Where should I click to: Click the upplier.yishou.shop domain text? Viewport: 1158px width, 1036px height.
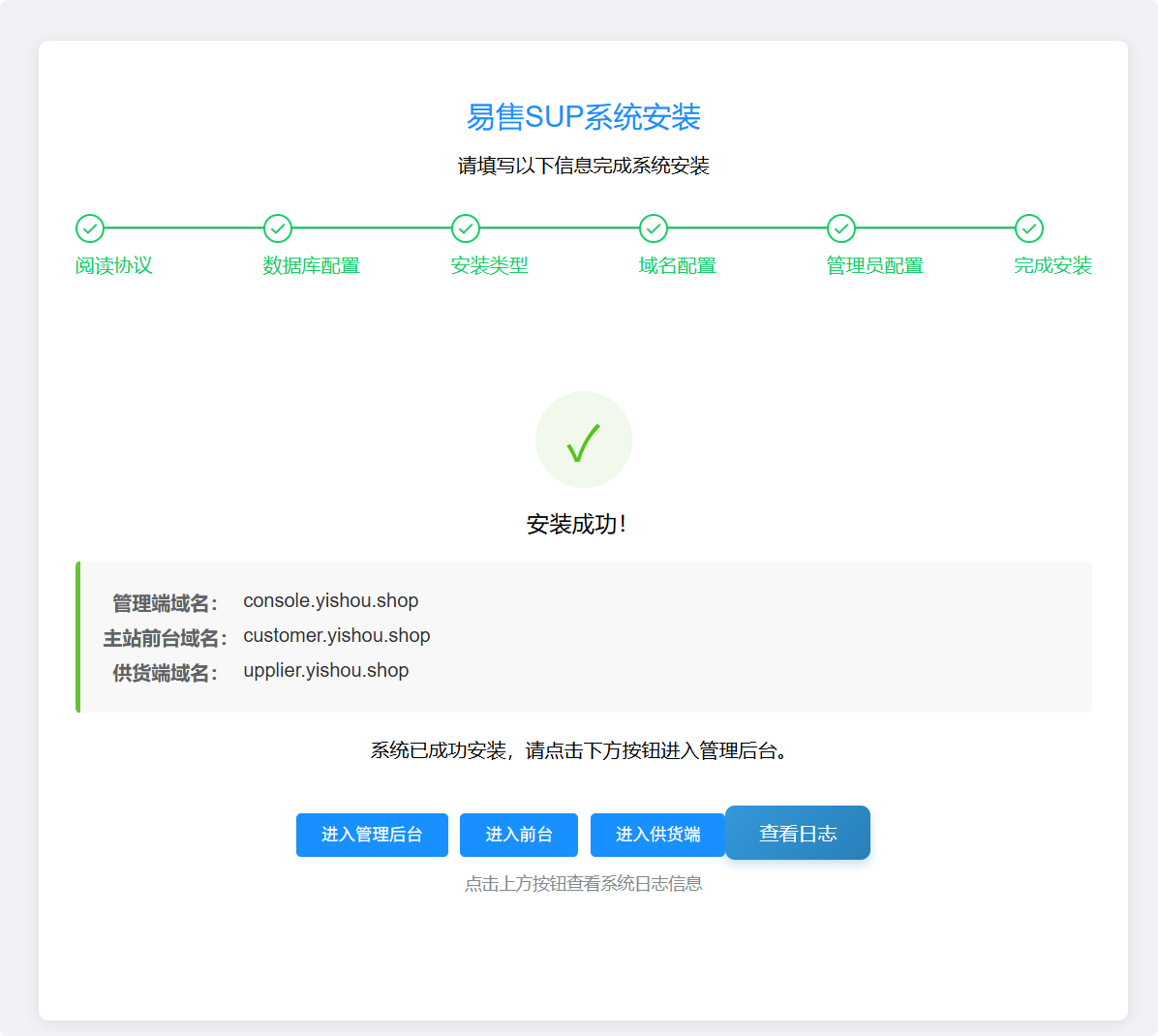coord(326,670)
